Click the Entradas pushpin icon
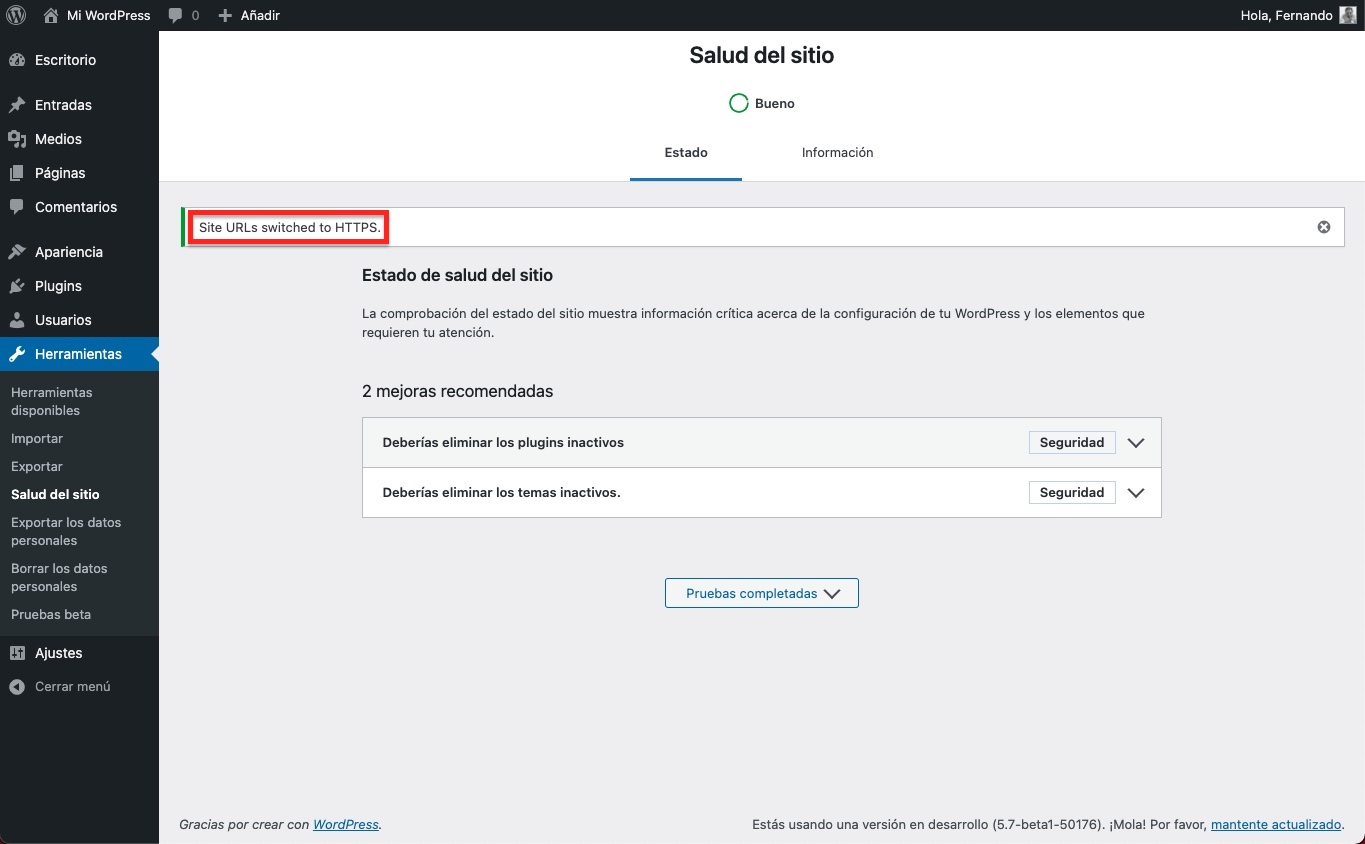 17,105
